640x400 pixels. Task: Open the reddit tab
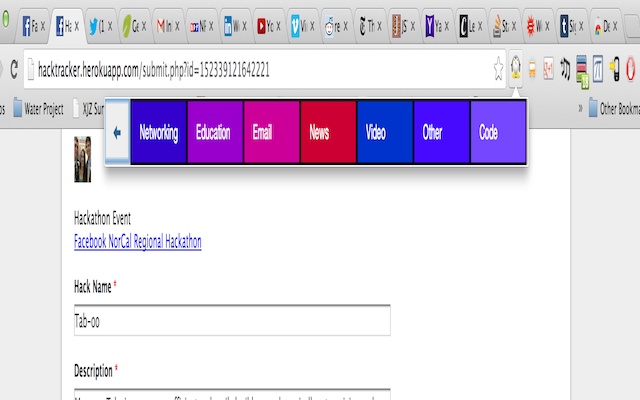click(x=336, y=27)
